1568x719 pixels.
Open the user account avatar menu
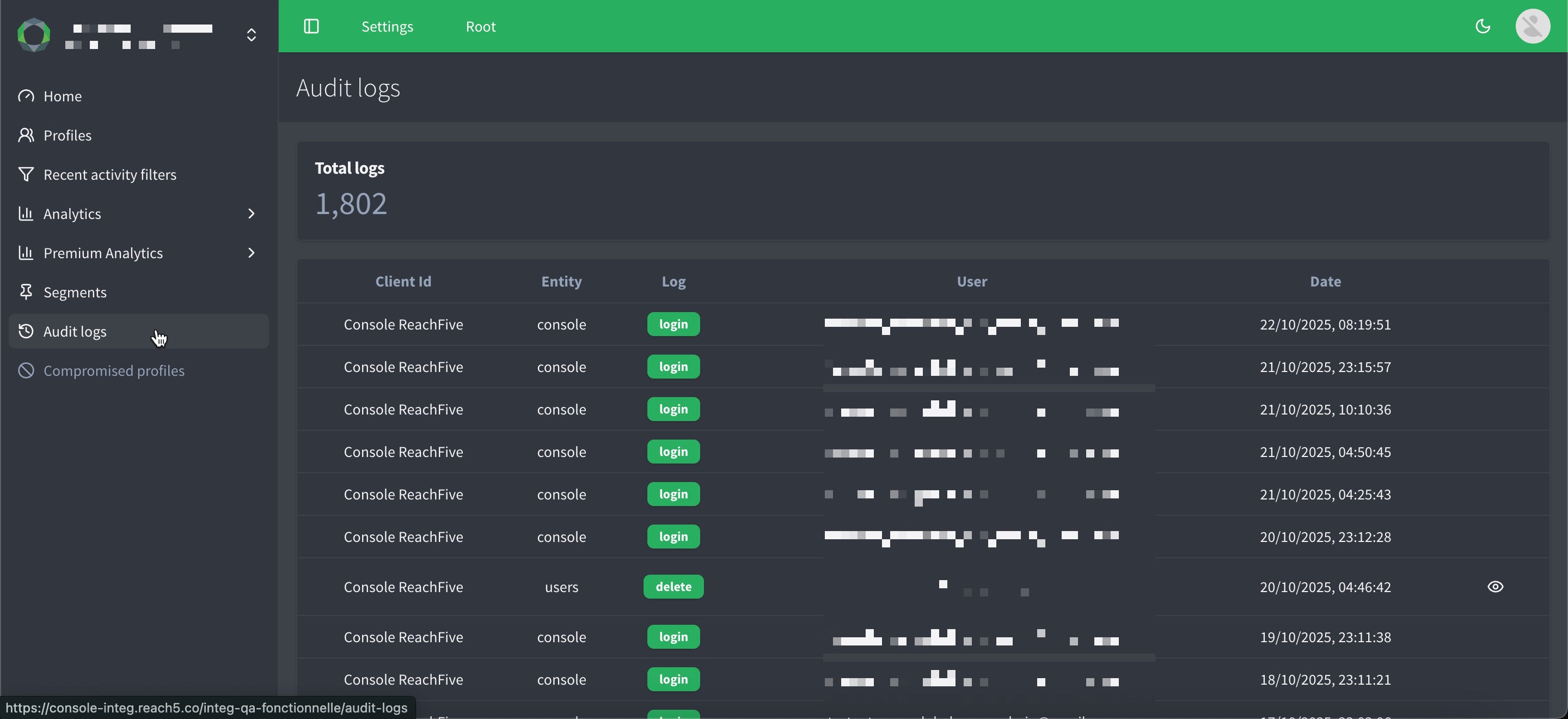1533,26
